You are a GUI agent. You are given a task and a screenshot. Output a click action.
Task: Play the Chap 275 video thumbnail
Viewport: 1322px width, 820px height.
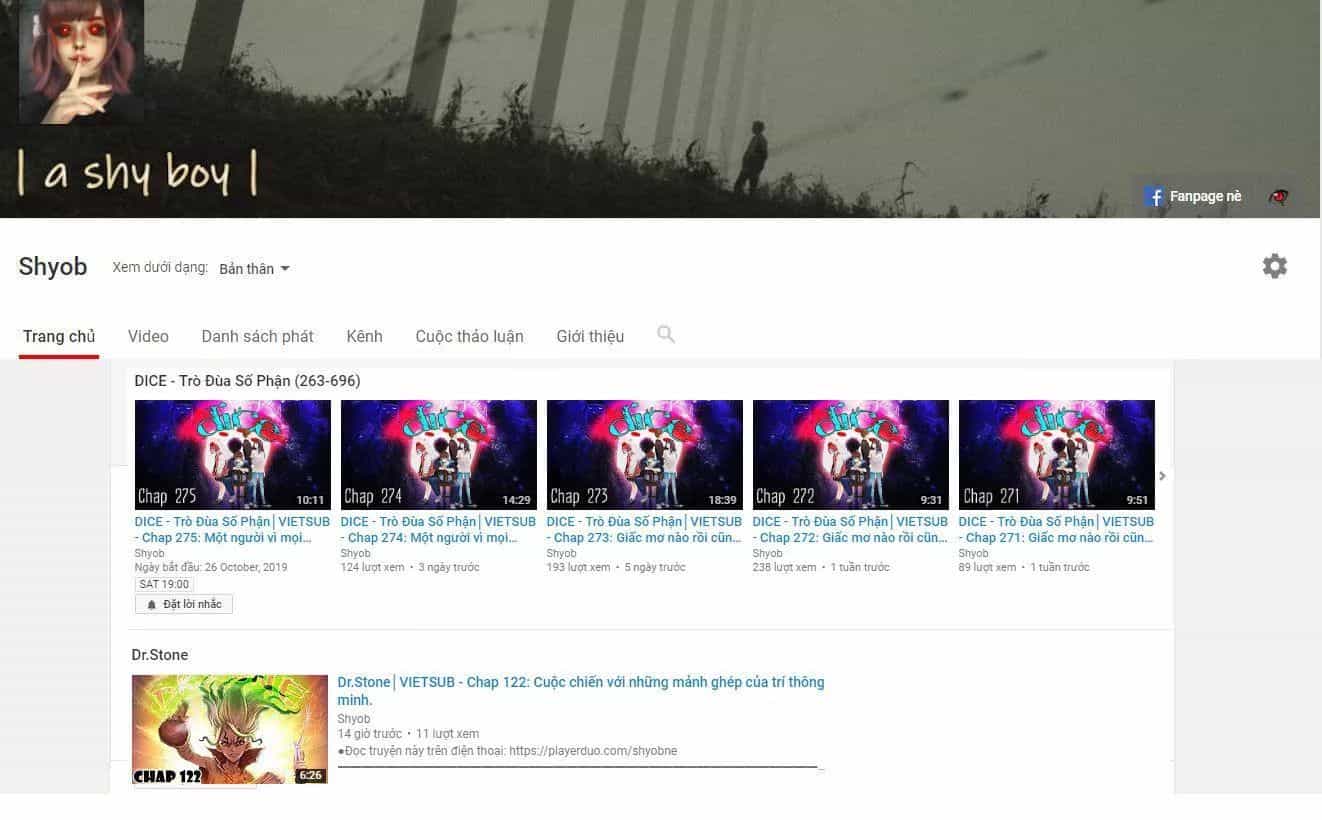tap(233, 455)
